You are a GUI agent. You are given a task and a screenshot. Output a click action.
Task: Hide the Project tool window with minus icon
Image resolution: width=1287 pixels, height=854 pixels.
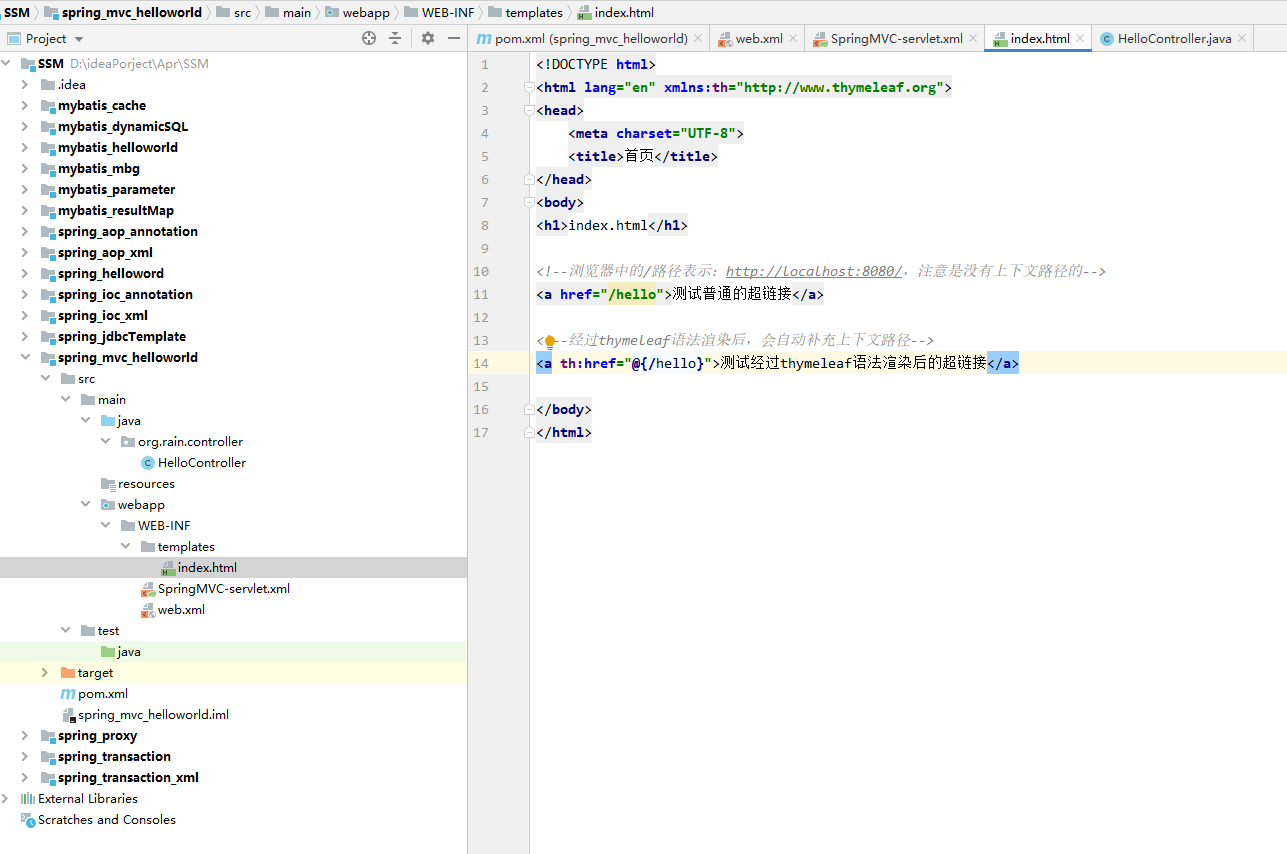coord(454,38)
